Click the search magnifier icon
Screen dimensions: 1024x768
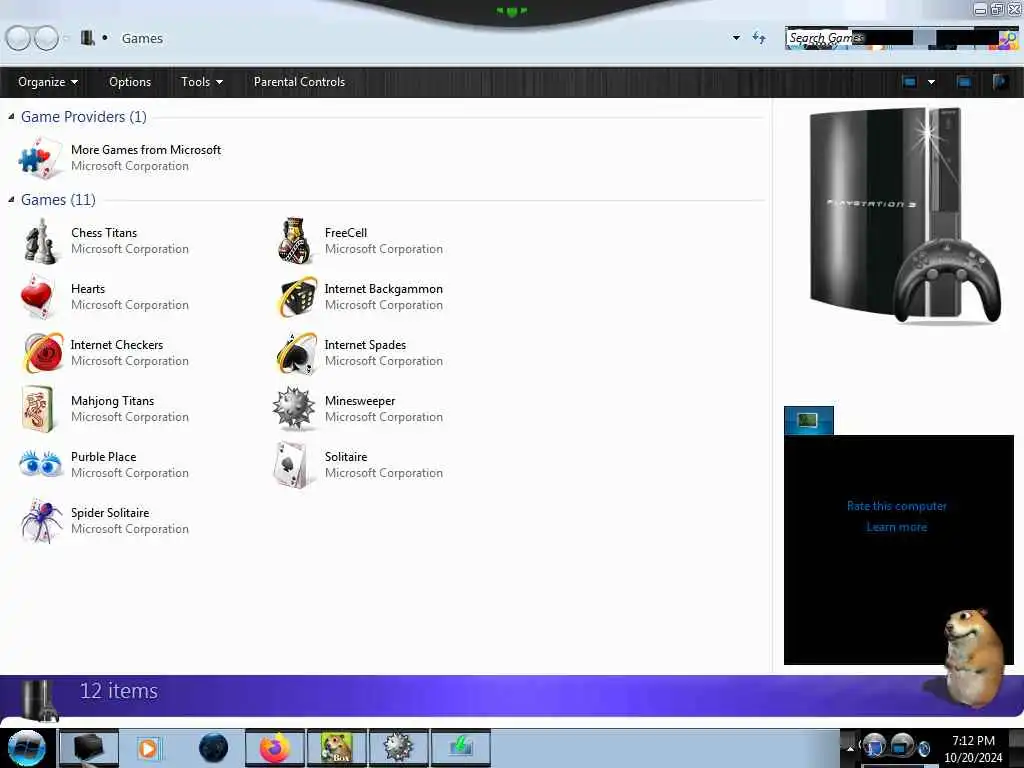click(1008, 39)
